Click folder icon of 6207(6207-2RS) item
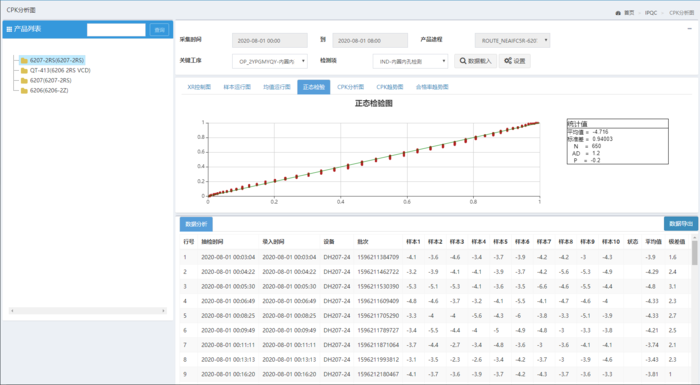Viewport: 700px width, 385px height. pyautogui.click(x=24, y=80)
